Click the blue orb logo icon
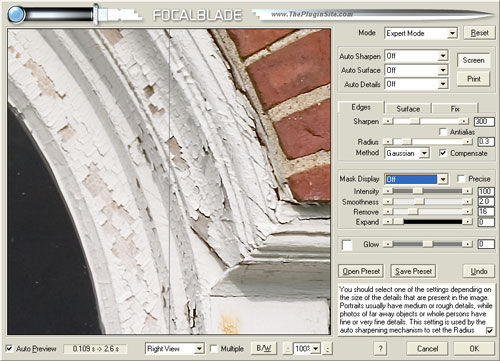The image size is (500, 361). pyautogui.click(x=16, y=15)
